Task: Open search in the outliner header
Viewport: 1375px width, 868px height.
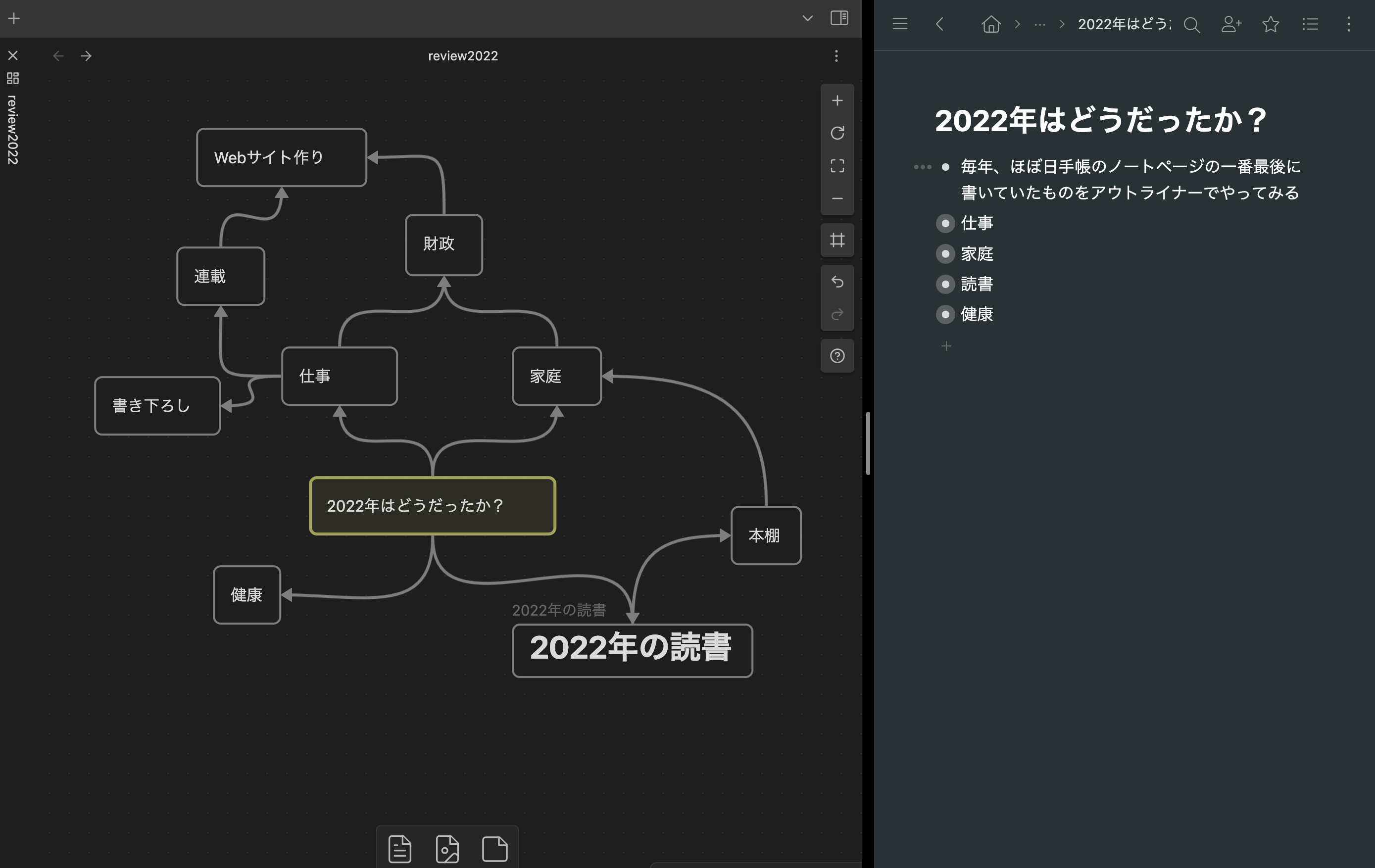Action: 1192,25
